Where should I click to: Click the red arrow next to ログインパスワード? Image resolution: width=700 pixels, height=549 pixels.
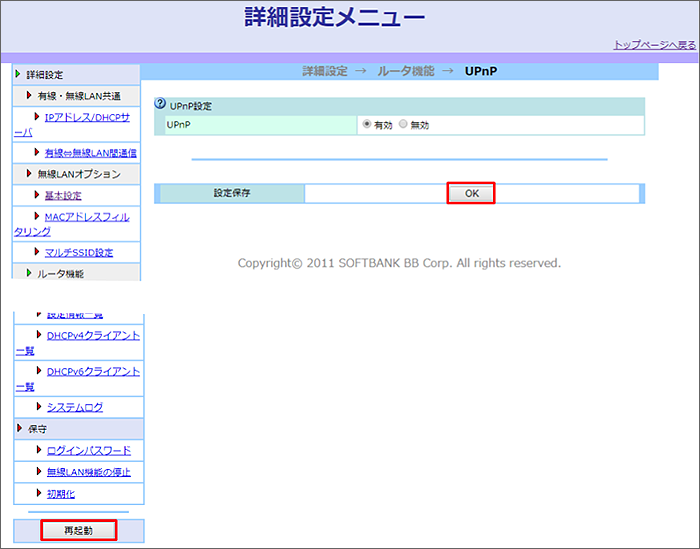[x=39, y=449]
